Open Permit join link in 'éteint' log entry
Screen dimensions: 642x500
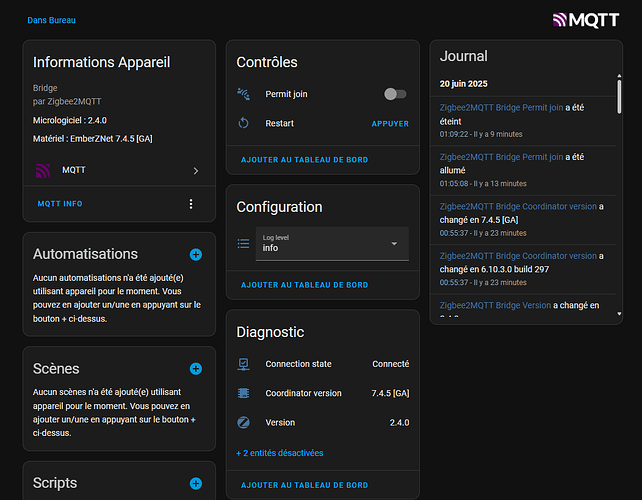(x=501, y=107)
